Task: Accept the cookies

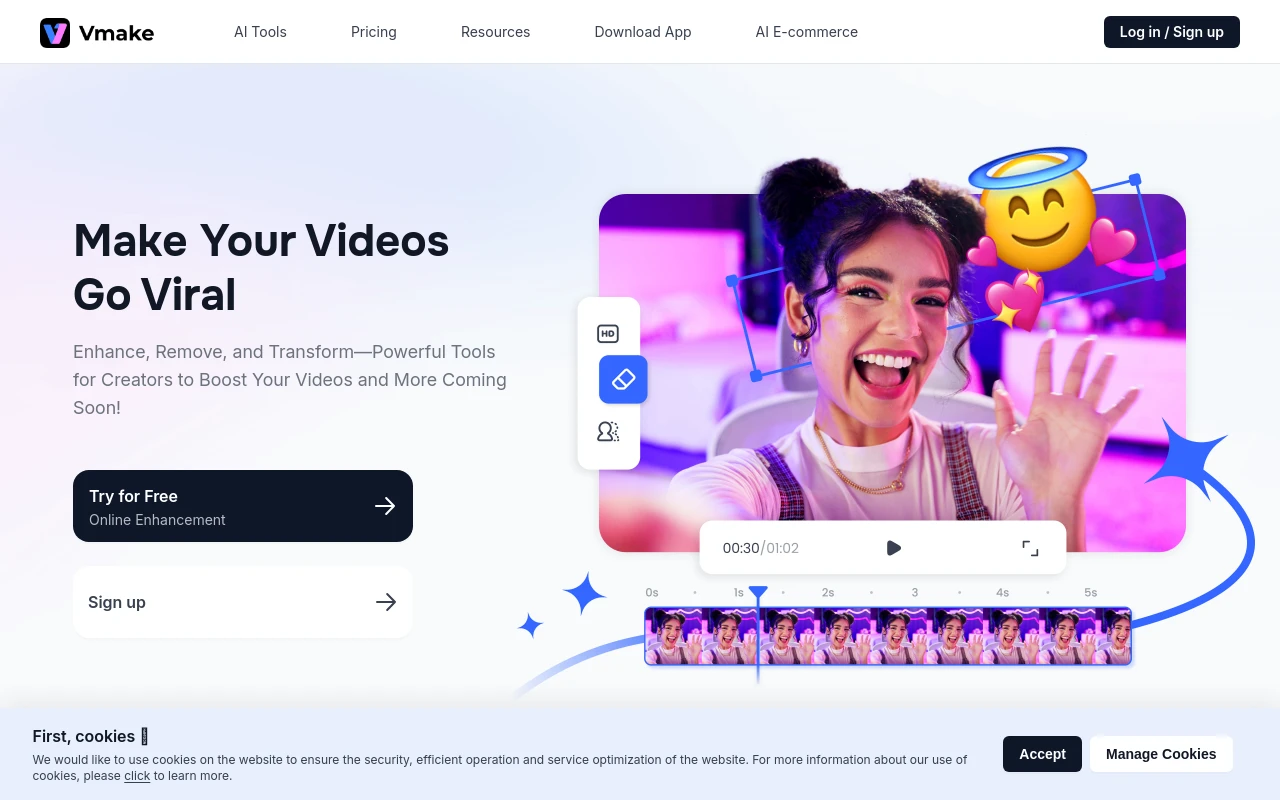Action: [1042, 754]
